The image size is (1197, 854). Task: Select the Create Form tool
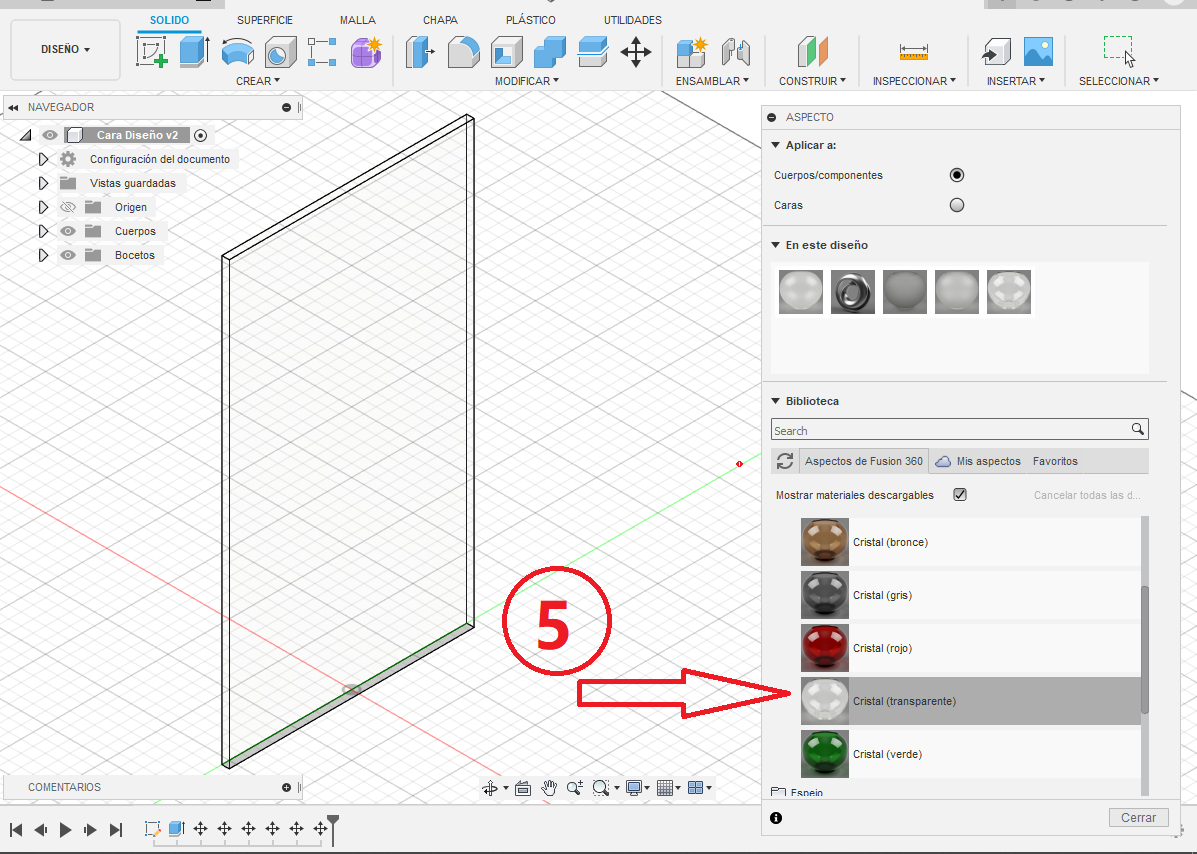[366, 53]
